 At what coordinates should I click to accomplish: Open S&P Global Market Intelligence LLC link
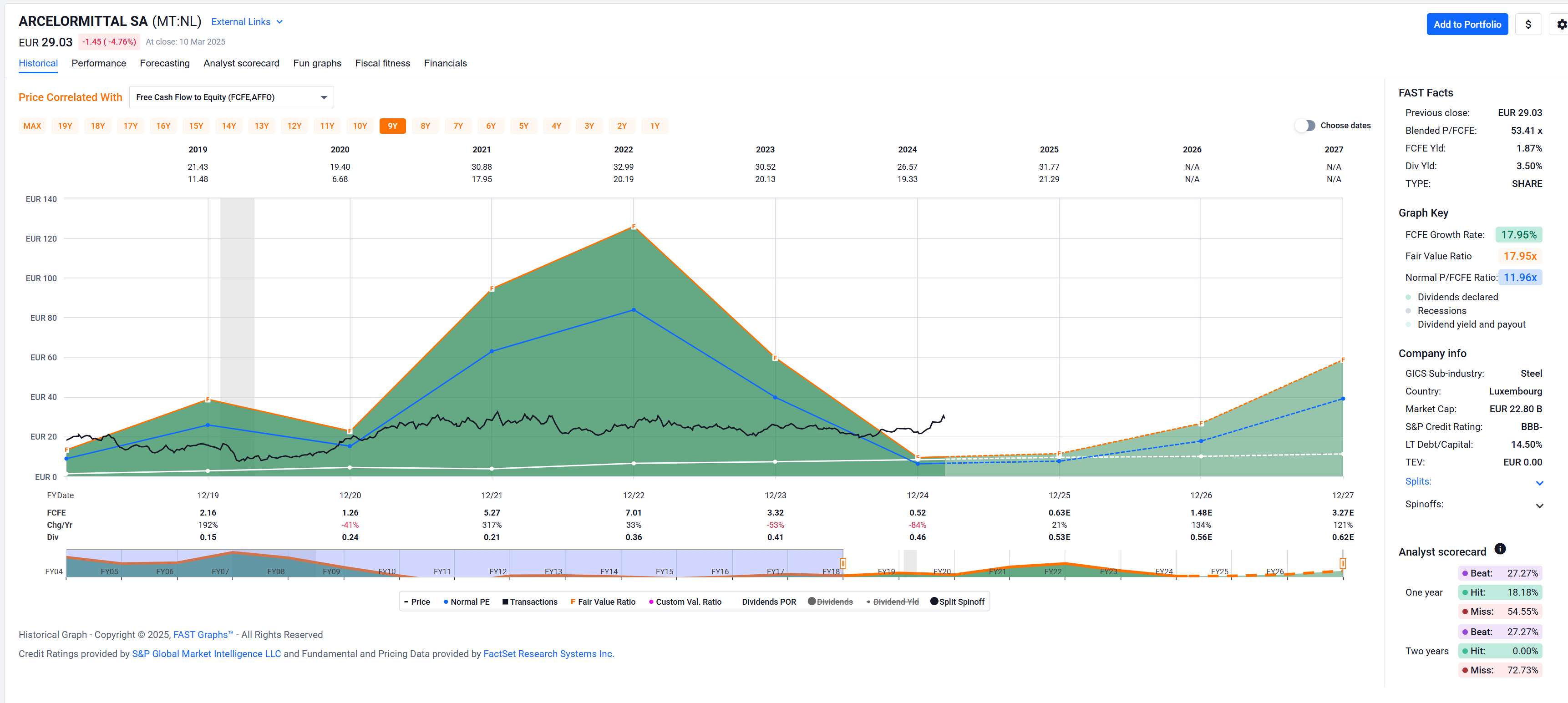click(206, 654)
